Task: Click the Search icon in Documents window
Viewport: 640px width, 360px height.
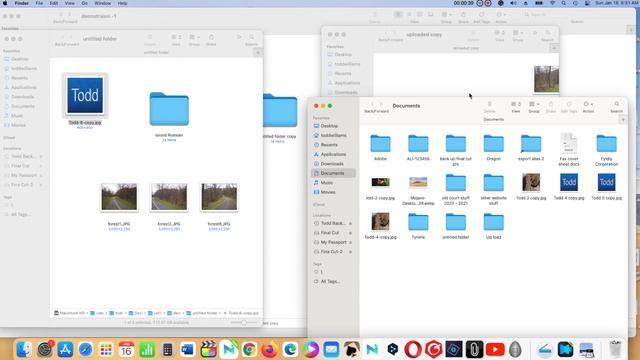Action: pos(616,104)
